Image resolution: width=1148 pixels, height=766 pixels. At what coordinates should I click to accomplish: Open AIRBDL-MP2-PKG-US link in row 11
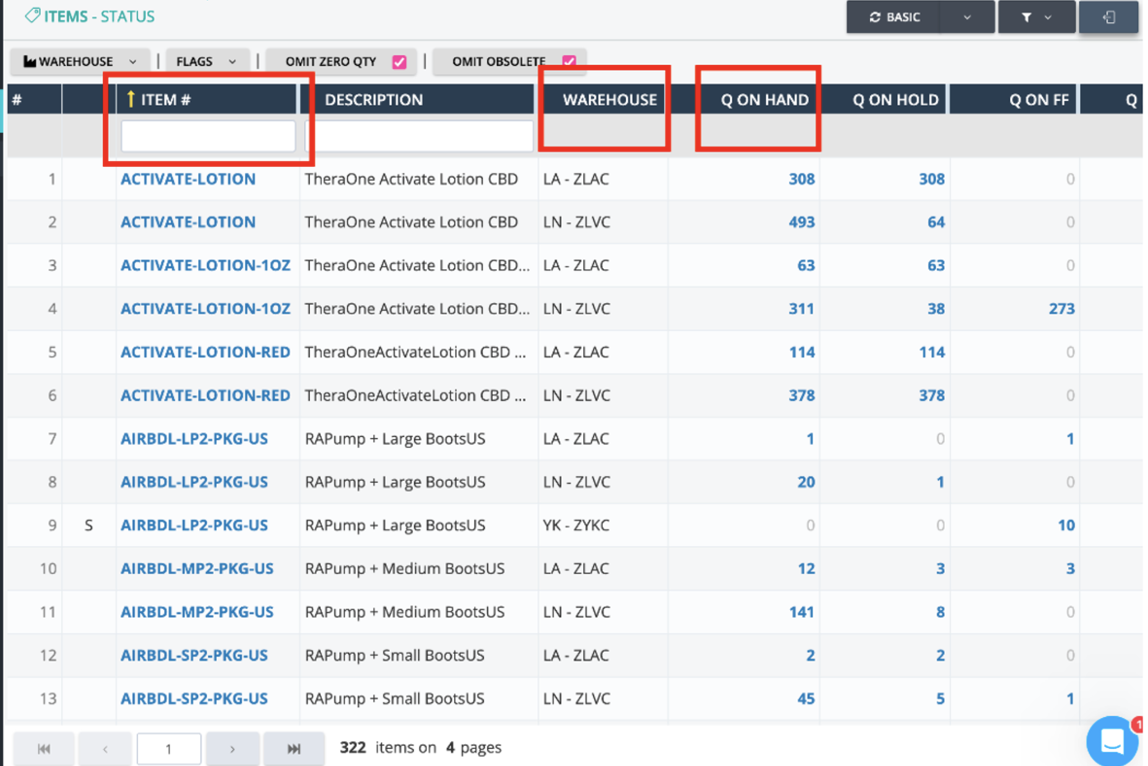click(x=197, y=611)
